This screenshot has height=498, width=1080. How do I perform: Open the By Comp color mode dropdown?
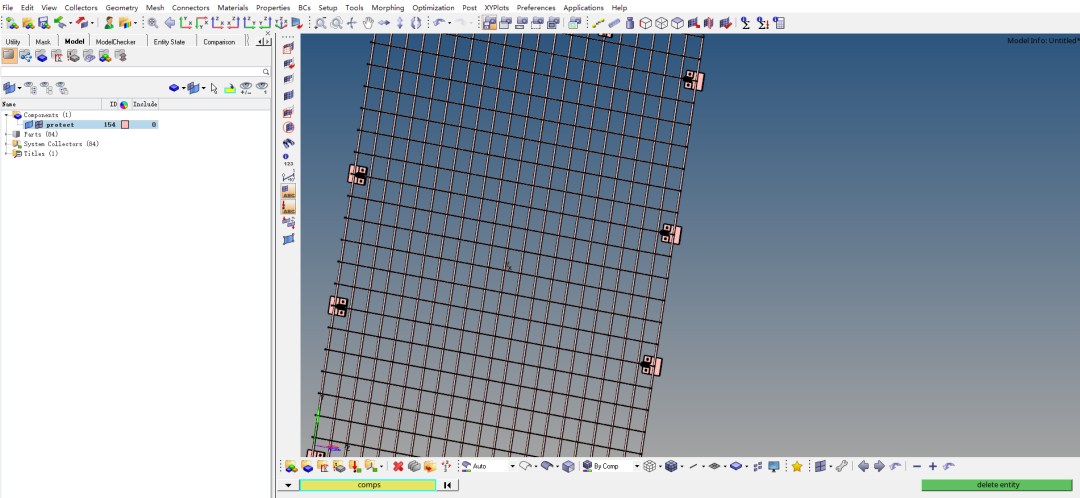coord(636,466)
